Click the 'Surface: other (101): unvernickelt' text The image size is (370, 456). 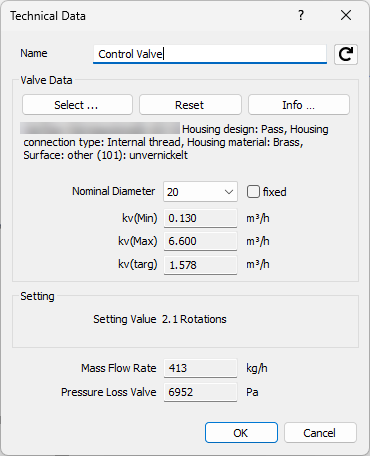(105, 155)
